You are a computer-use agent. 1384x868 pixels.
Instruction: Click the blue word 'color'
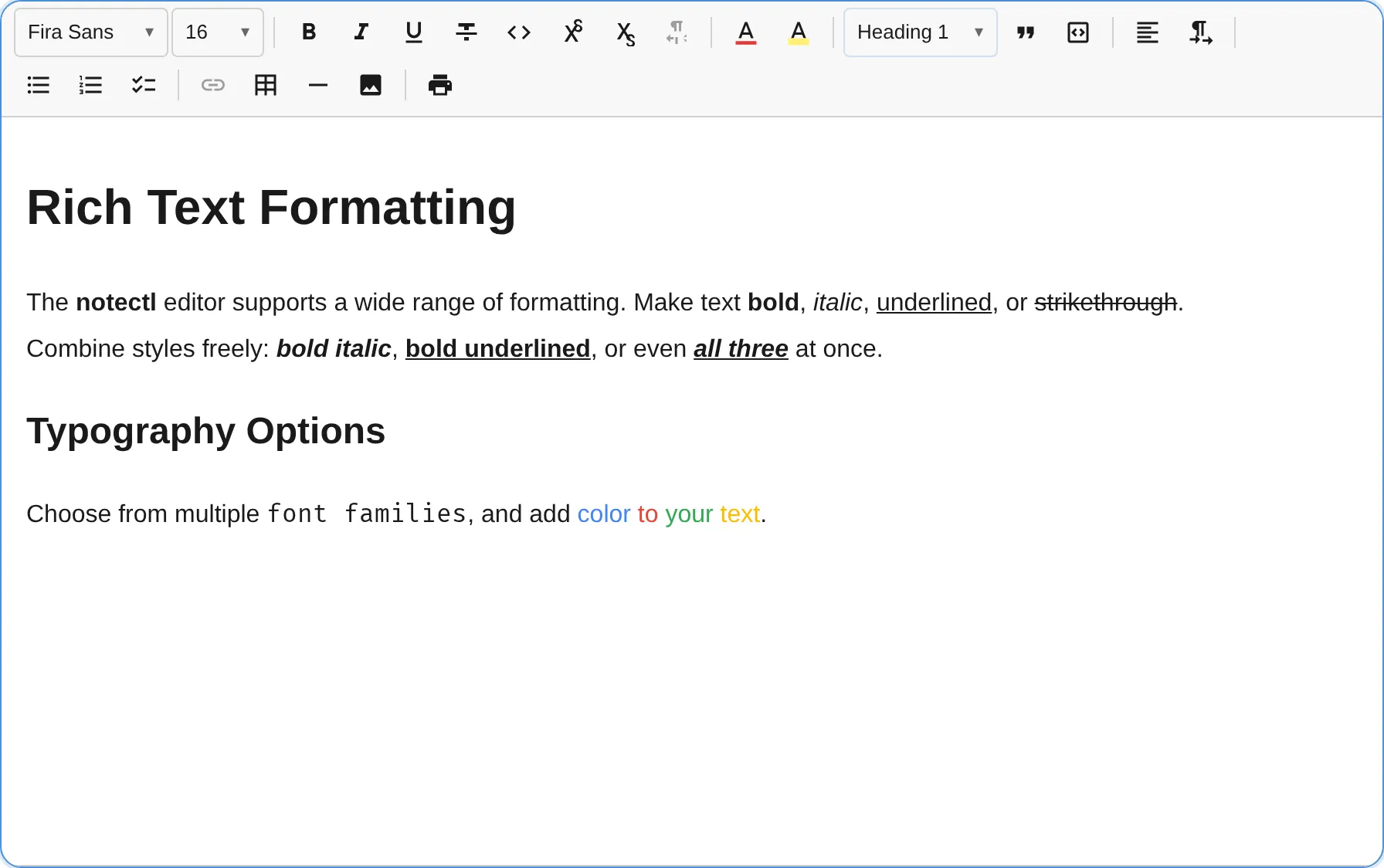604,514
